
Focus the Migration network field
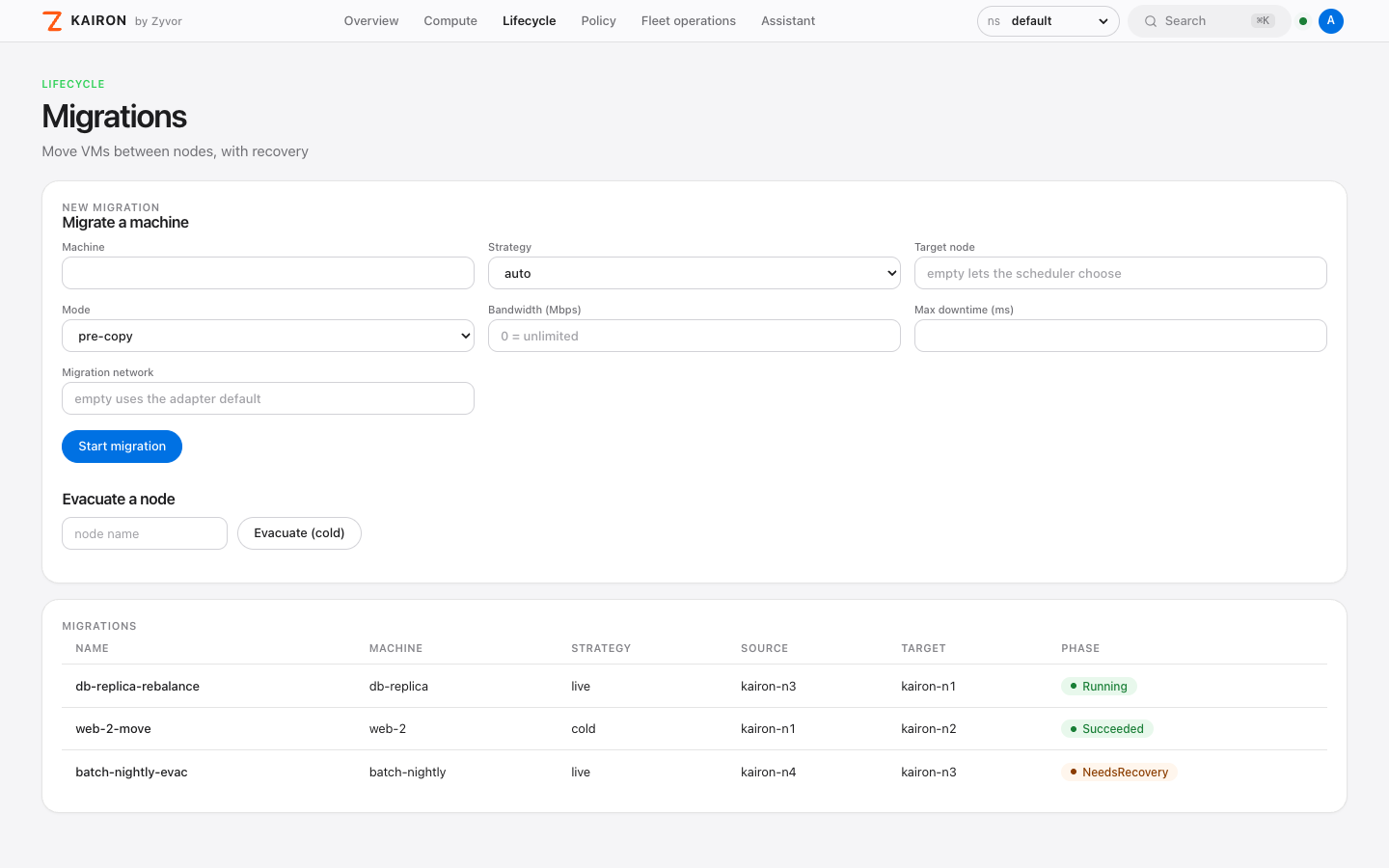click(x=268, y=398)
